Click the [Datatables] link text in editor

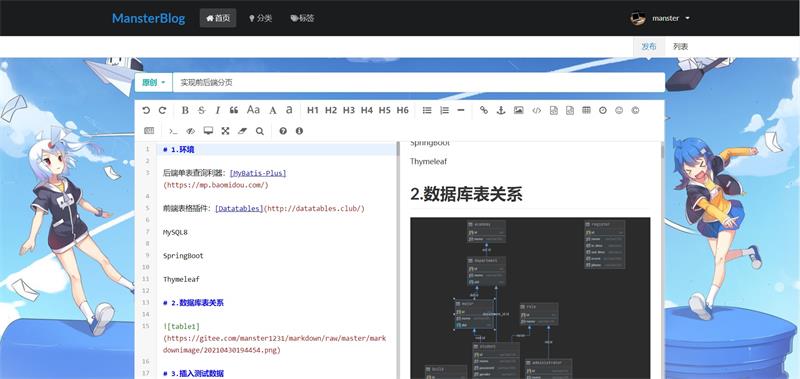(239, 209)
